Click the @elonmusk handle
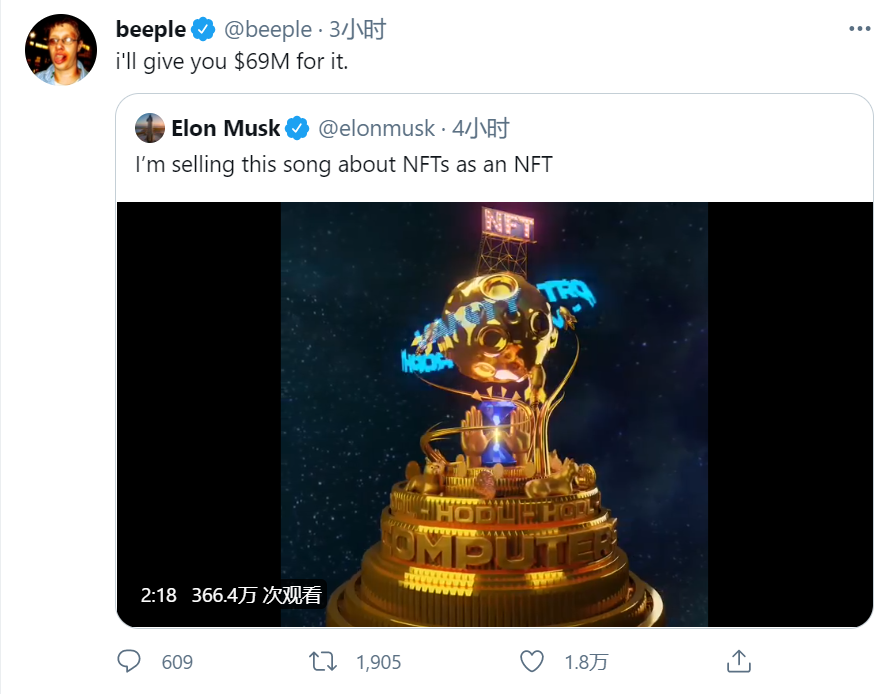 click(x=376, y=128)
